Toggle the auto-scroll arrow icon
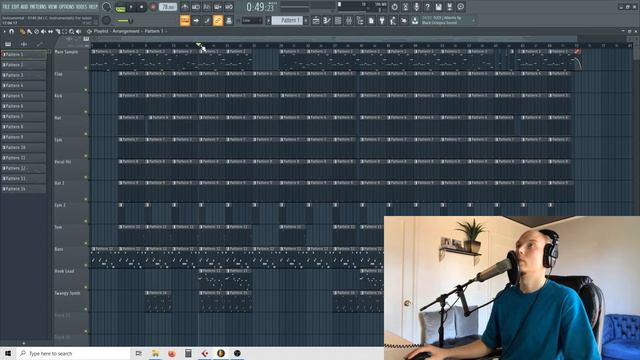Viewport: 640px width, 360px height. [196, 20]
